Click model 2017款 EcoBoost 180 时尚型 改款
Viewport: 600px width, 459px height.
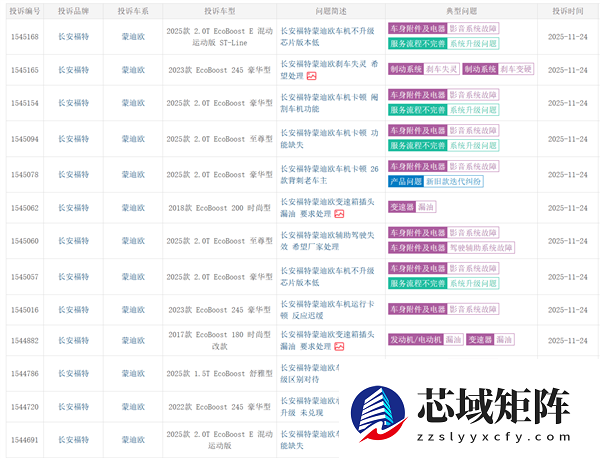[220, 340]
